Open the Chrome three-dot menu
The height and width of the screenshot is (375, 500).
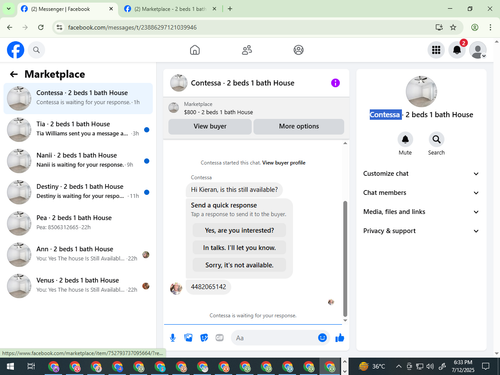490,27
